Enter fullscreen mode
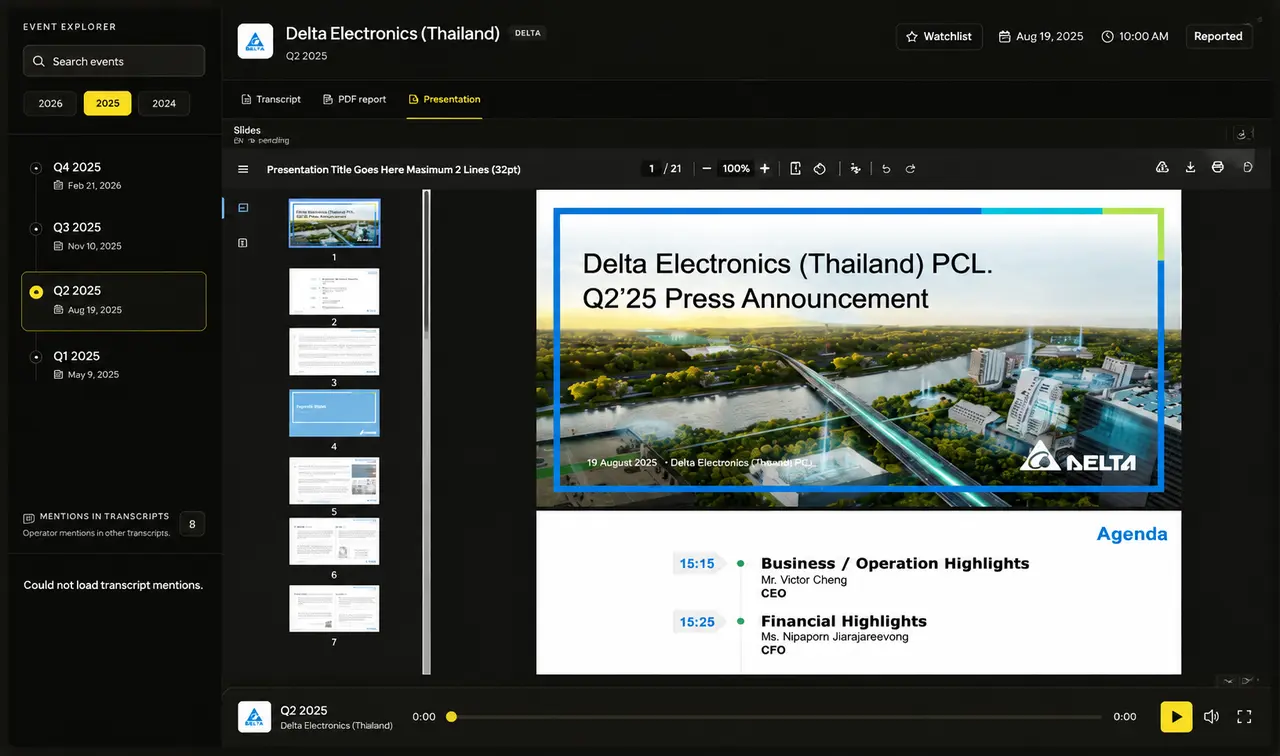The image size is (1280, 756). point(1244,717)
